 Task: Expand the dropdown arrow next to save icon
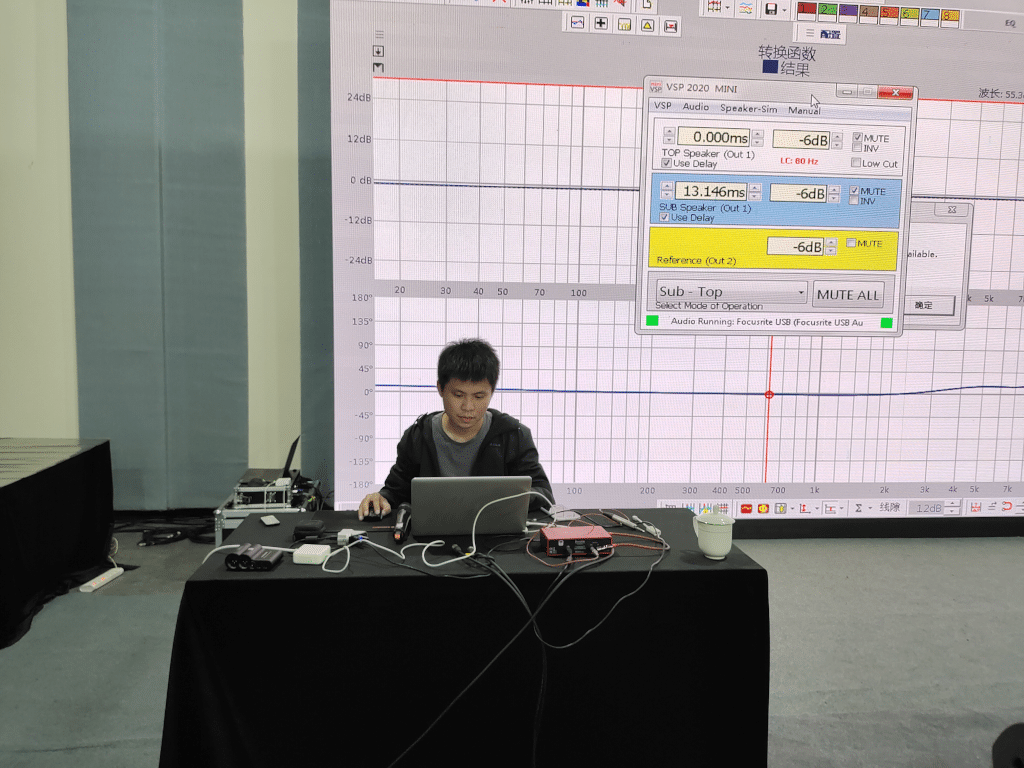coord(786,9)
